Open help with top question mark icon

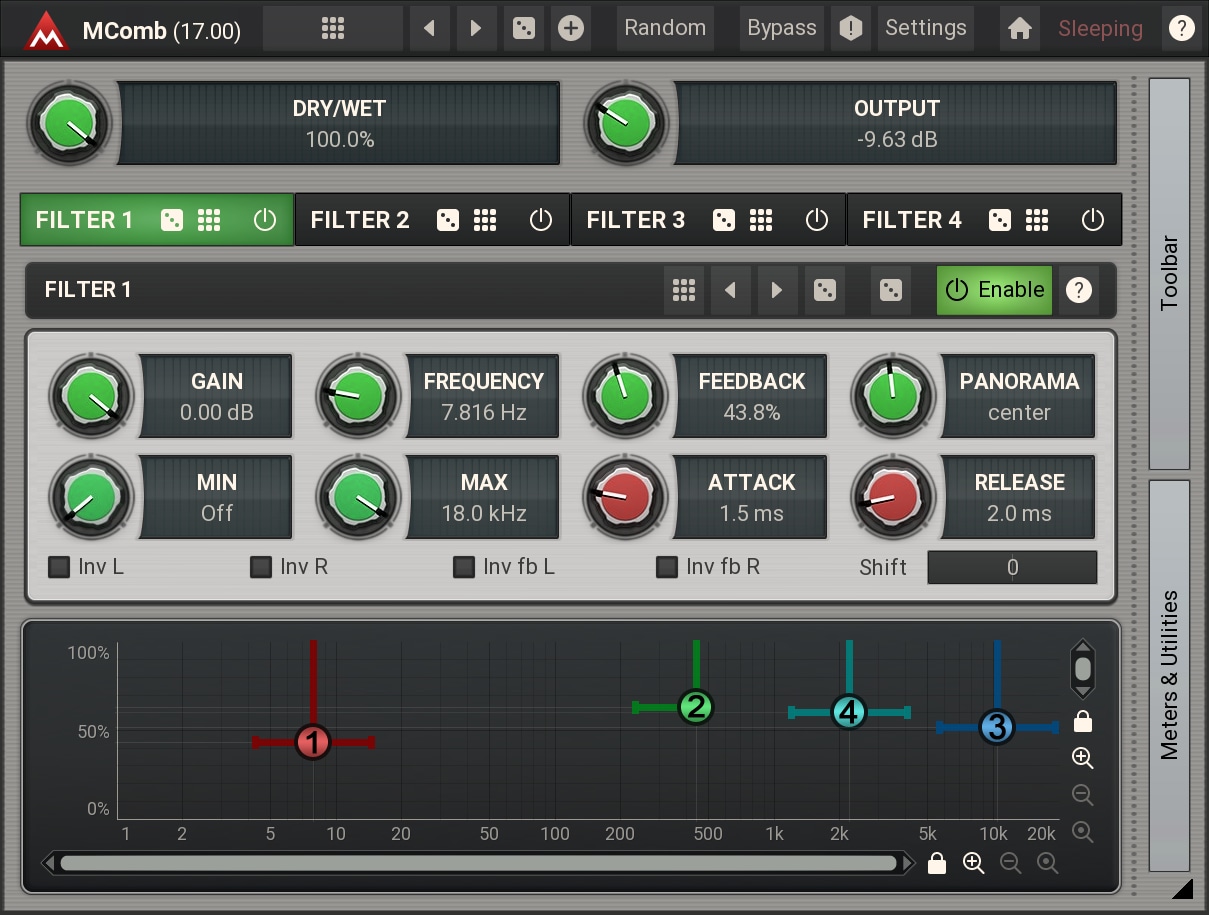click(x=1181, y=28)
